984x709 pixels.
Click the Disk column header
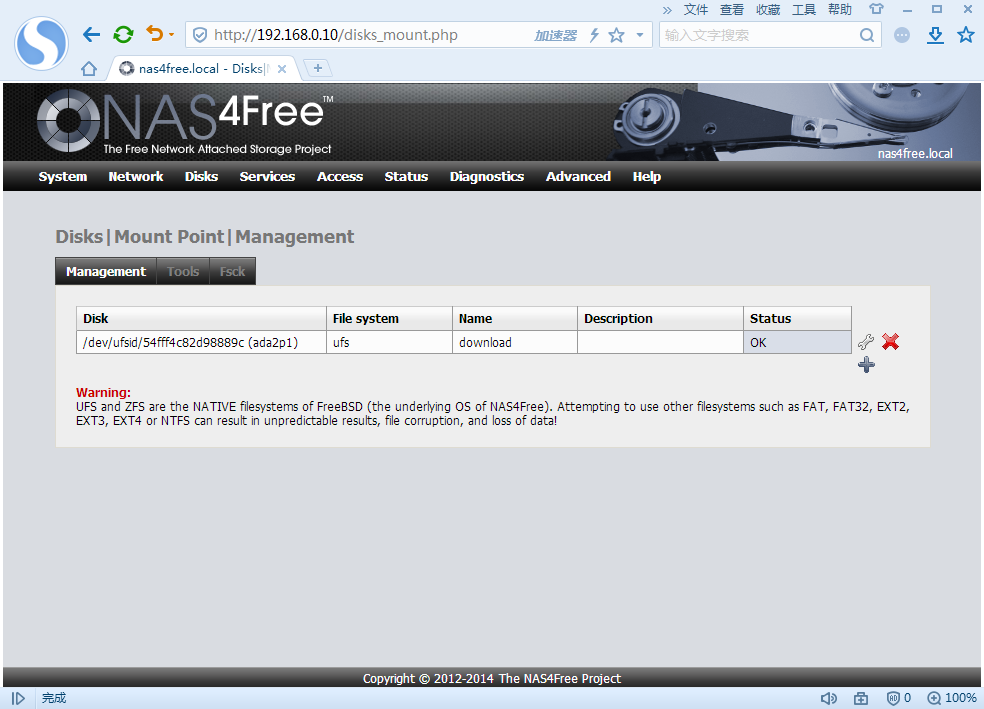coord(201,319)
